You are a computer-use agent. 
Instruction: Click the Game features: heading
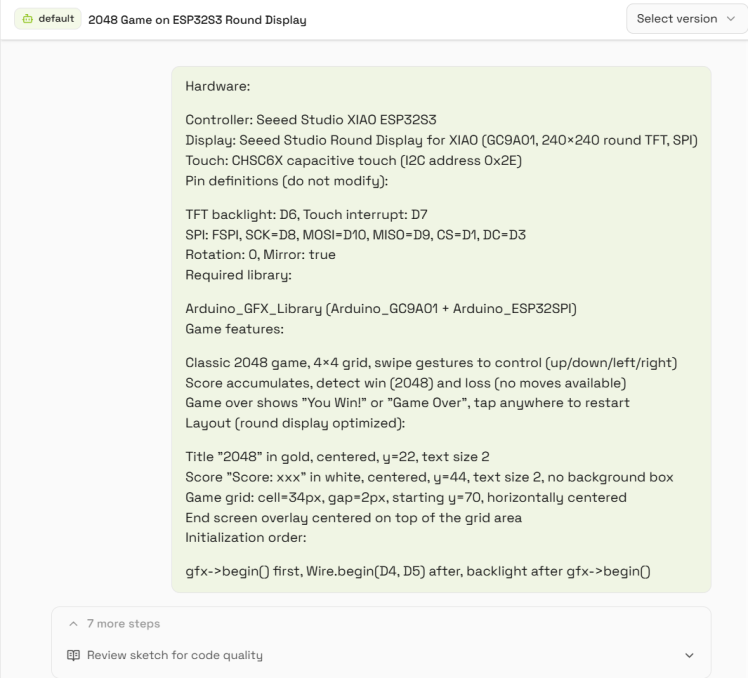pos(234,329)
